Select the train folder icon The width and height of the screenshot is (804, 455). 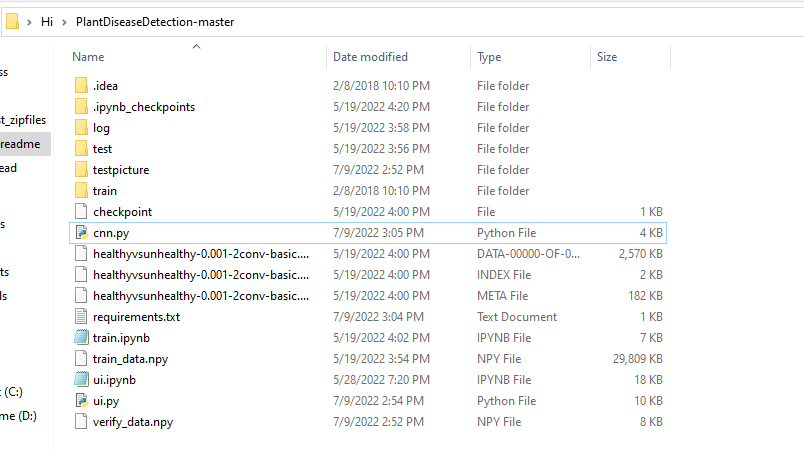[x=81, y=191]
